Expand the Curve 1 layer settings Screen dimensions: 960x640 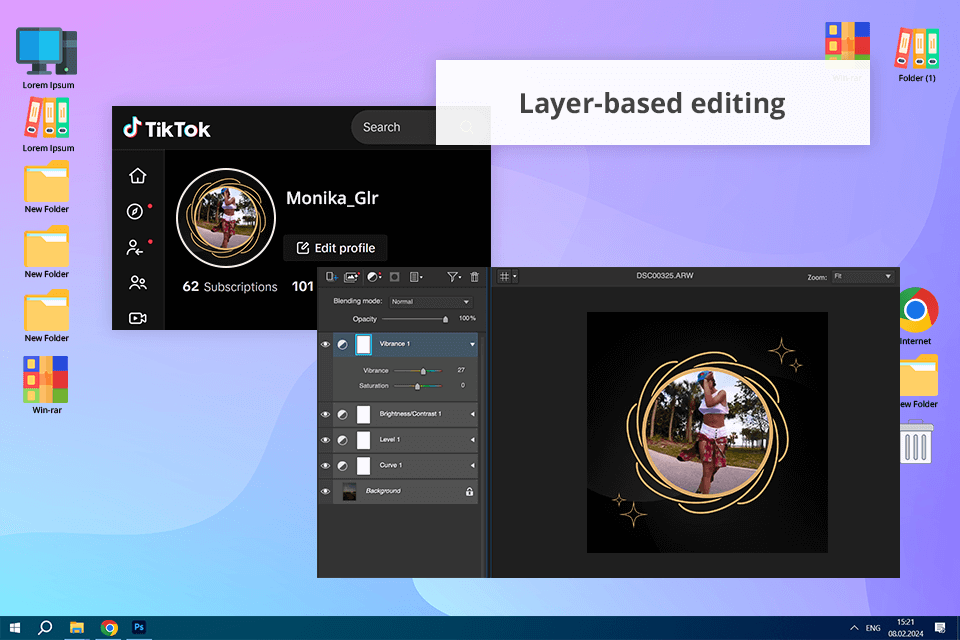coord(472,466)
